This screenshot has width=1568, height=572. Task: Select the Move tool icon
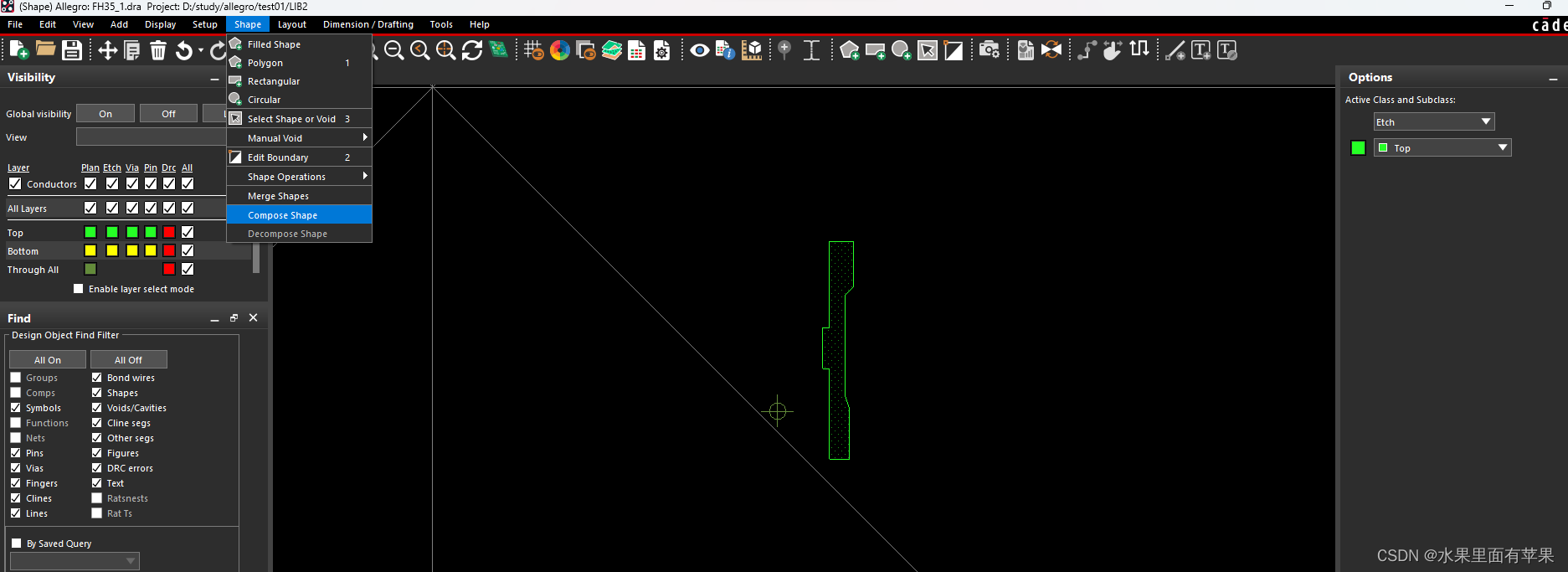pyautogui.click(x=107, y=50)
